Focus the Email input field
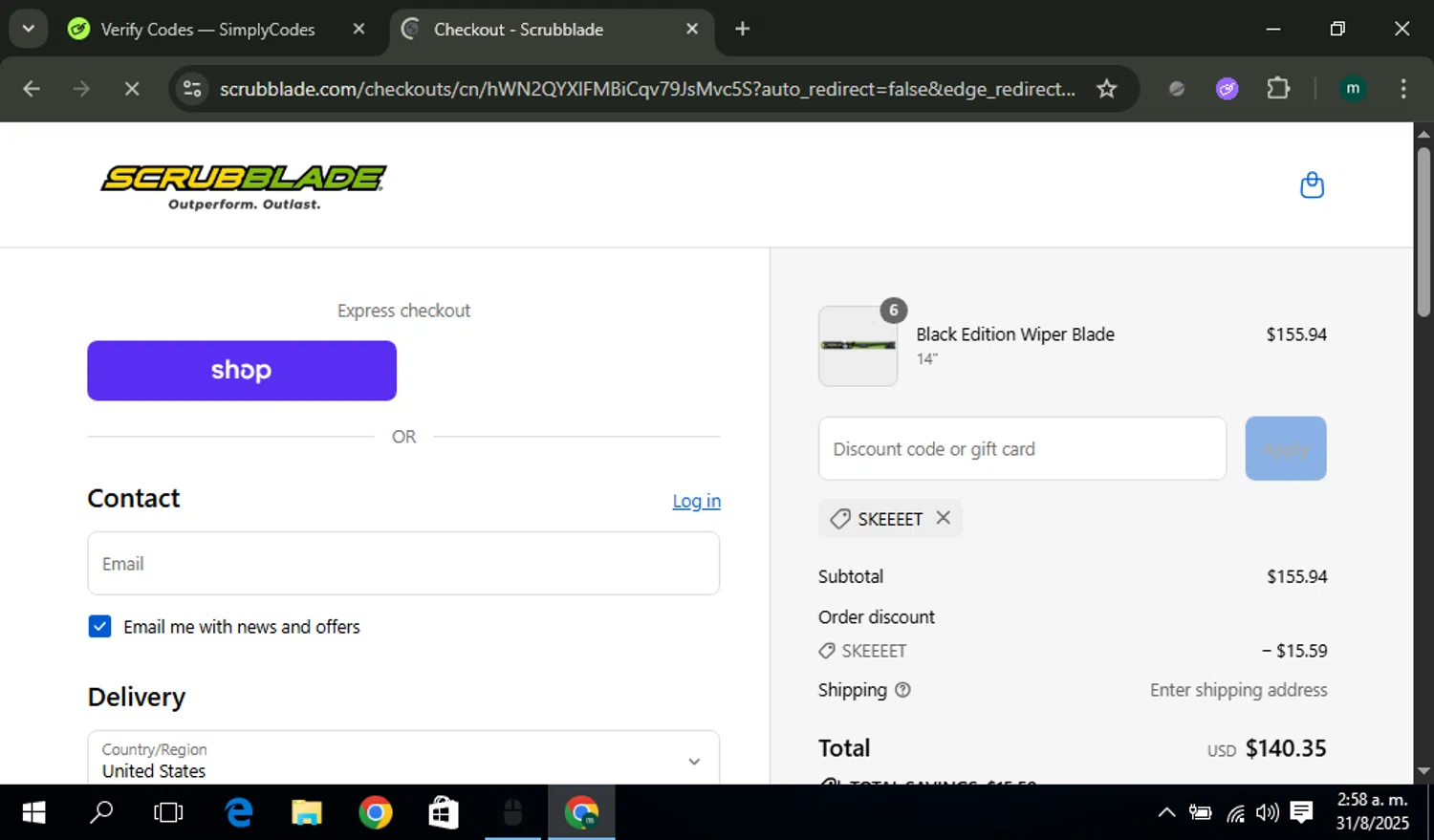 click(x=403, y=563)
